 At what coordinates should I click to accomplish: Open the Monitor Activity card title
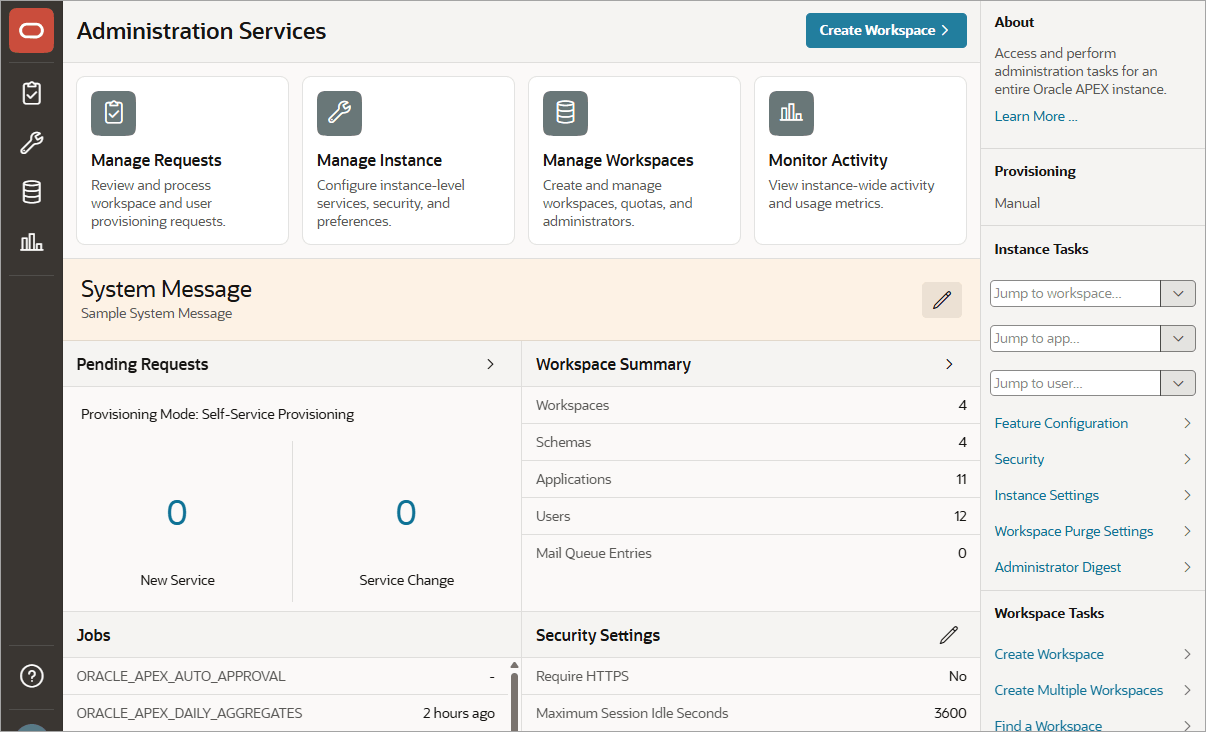pyautogui.click(x=828, y=160)
